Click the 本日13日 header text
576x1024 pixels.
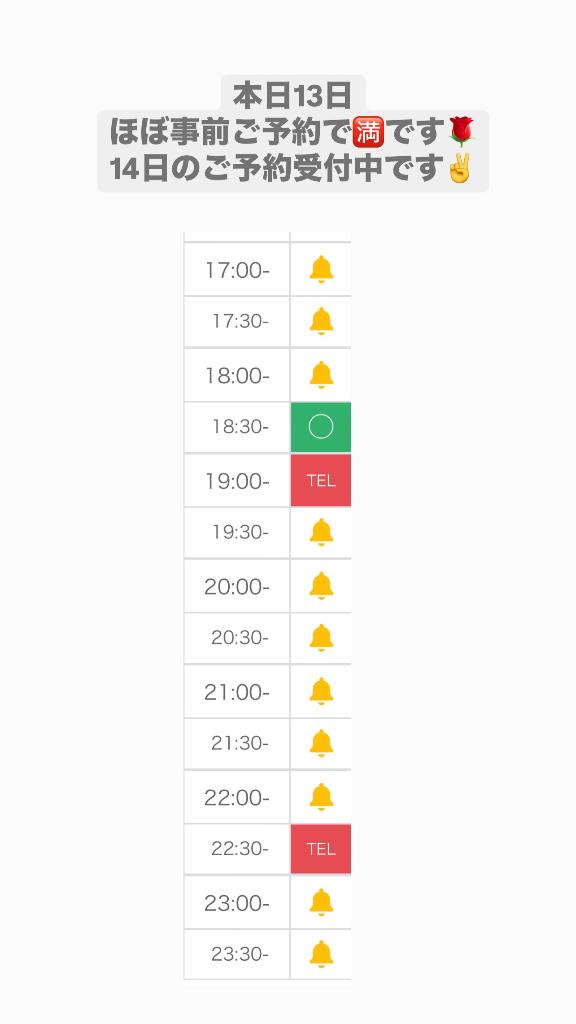pos(293,97)
